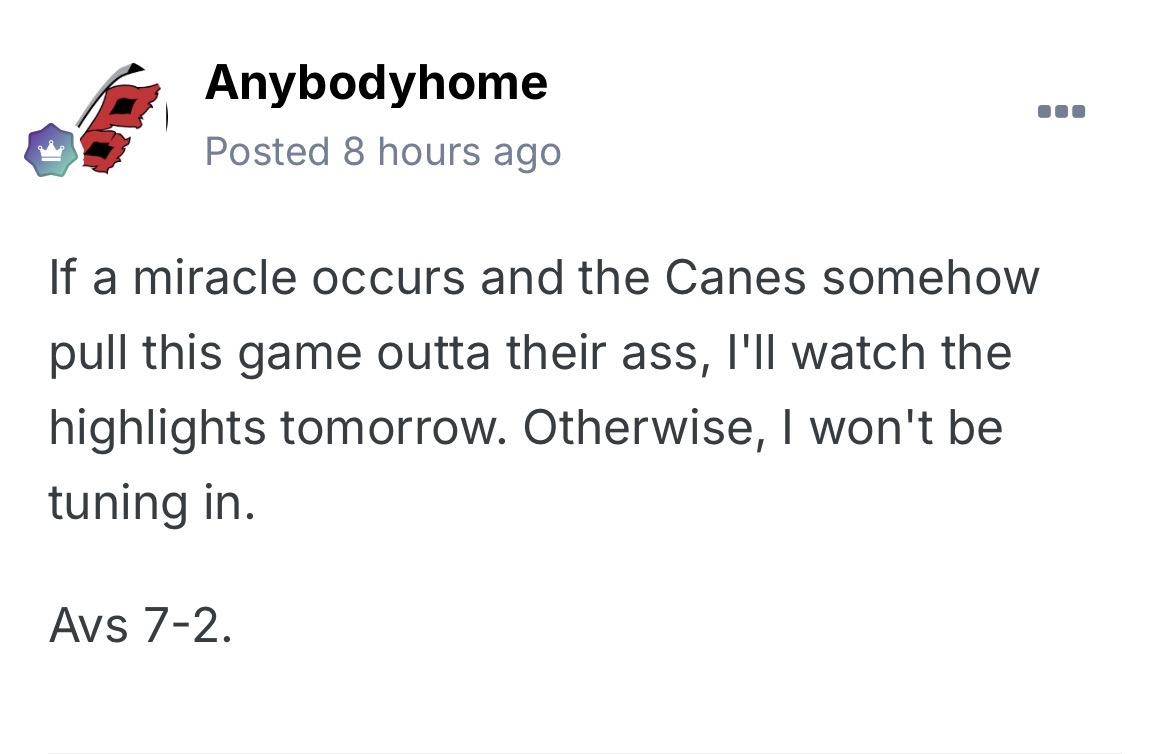Open the "Posted 8 hours ago" timestamp link
1170x754 pixels.
pyautogui.click(x=382, y=152)
